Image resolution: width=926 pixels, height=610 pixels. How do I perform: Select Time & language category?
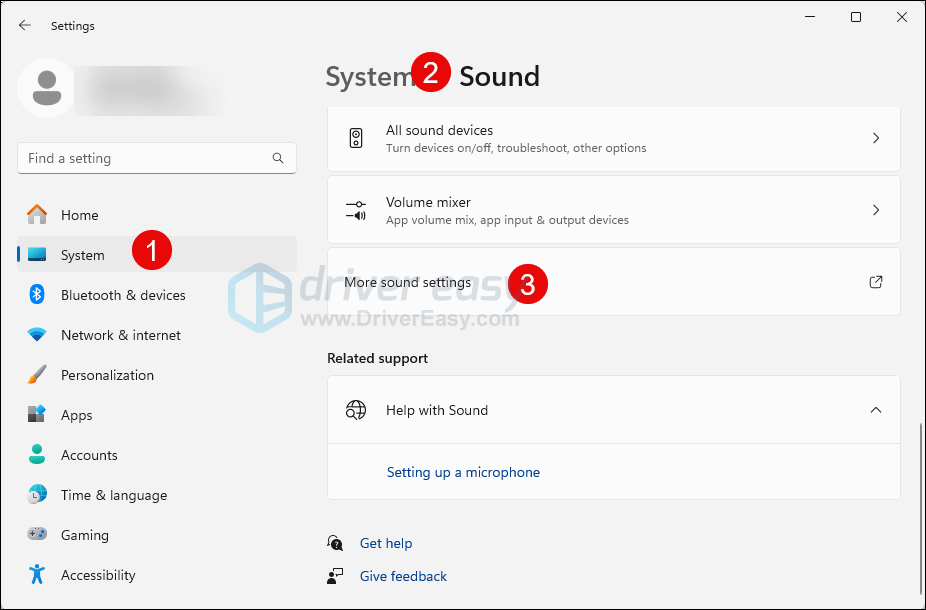pos(113,495)
